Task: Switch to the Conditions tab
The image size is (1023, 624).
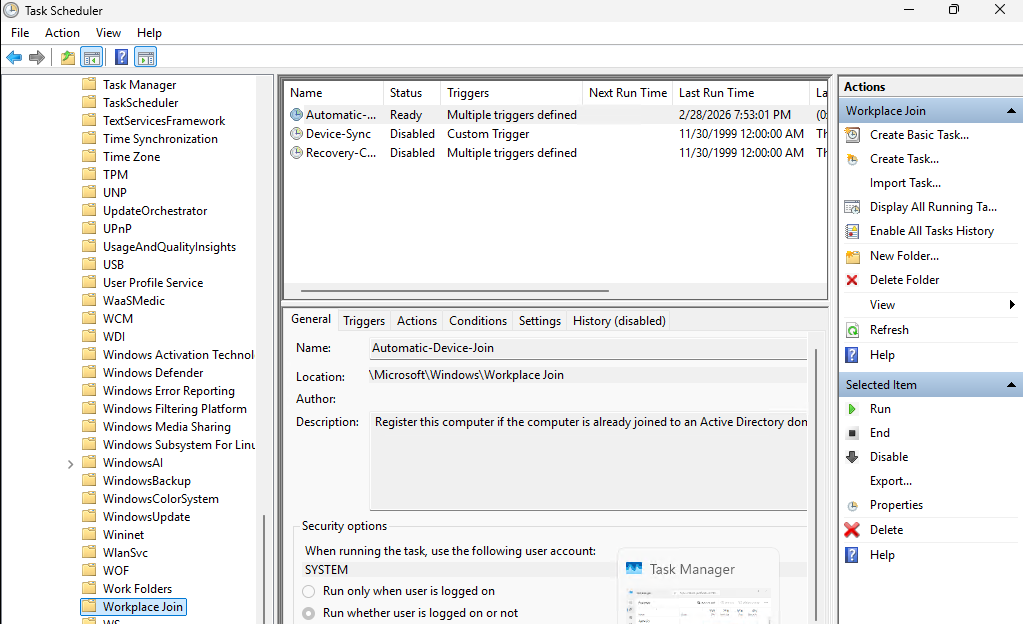Action: [x=478, y=321]
